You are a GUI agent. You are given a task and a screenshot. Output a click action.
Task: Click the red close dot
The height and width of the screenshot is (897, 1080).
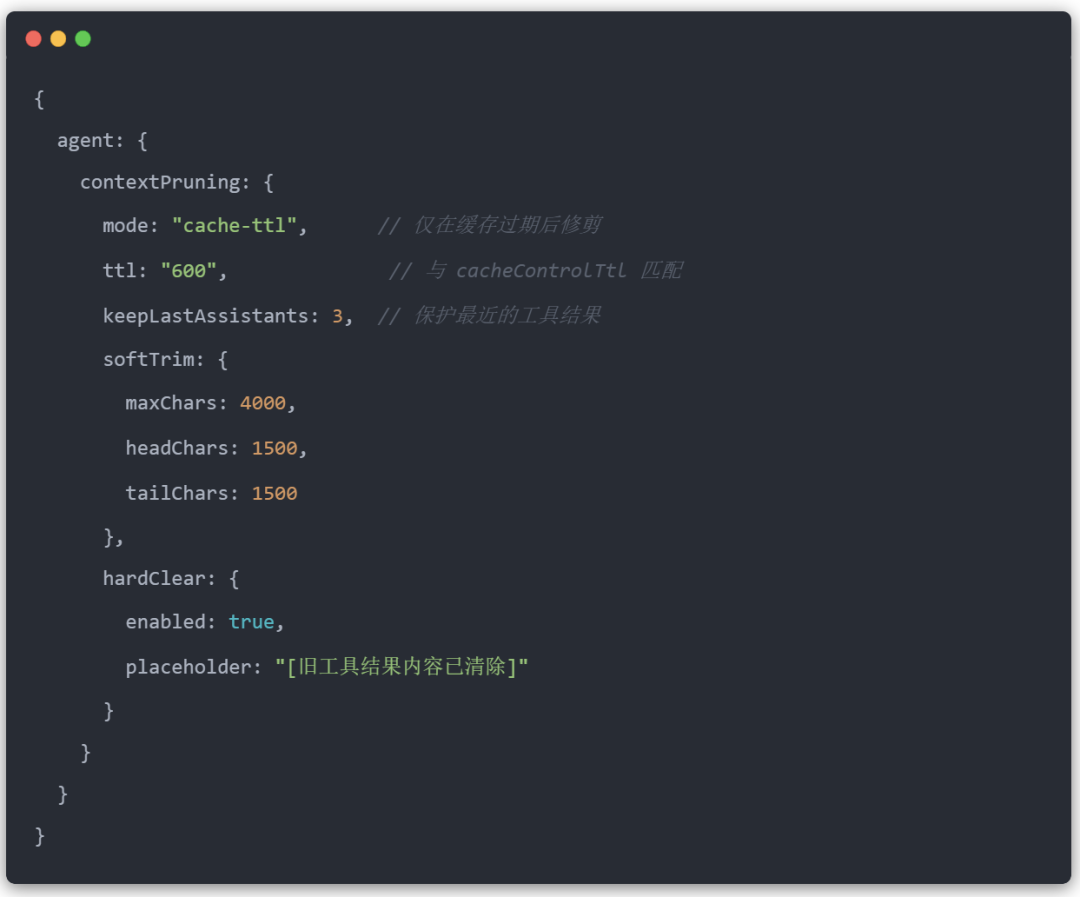pos(34,39)
